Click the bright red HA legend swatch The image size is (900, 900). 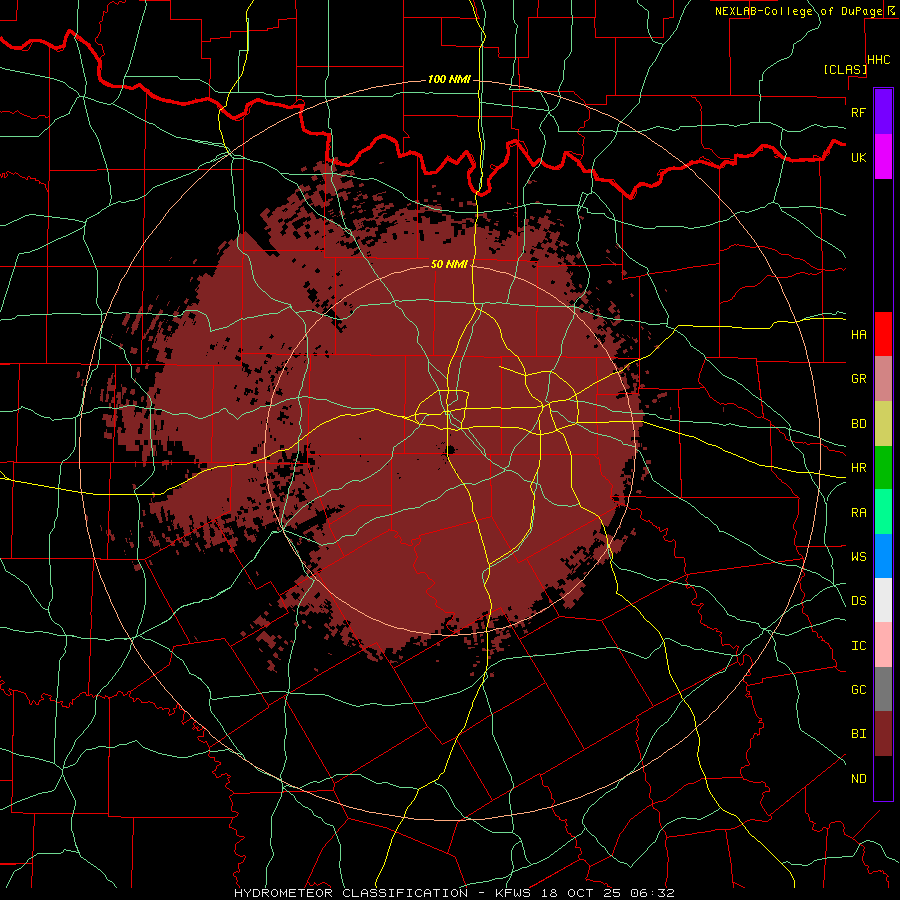pyautogui.click(x=883, y=334)
